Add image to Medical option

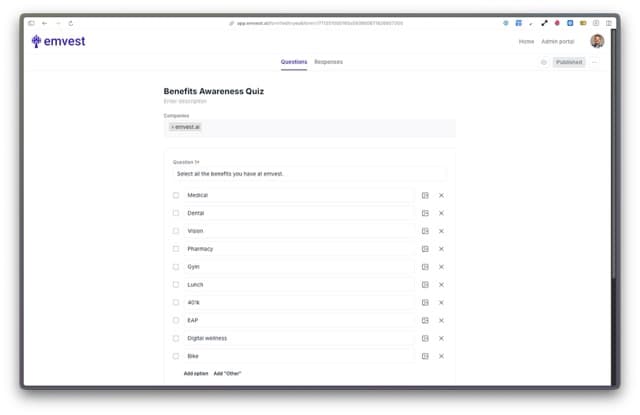pos(425,195)
